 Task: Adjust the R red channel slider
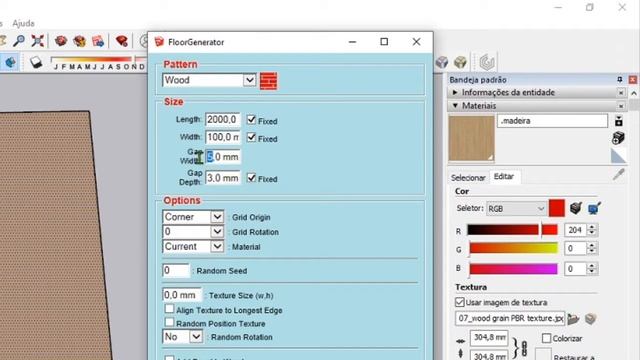[512, 230]
